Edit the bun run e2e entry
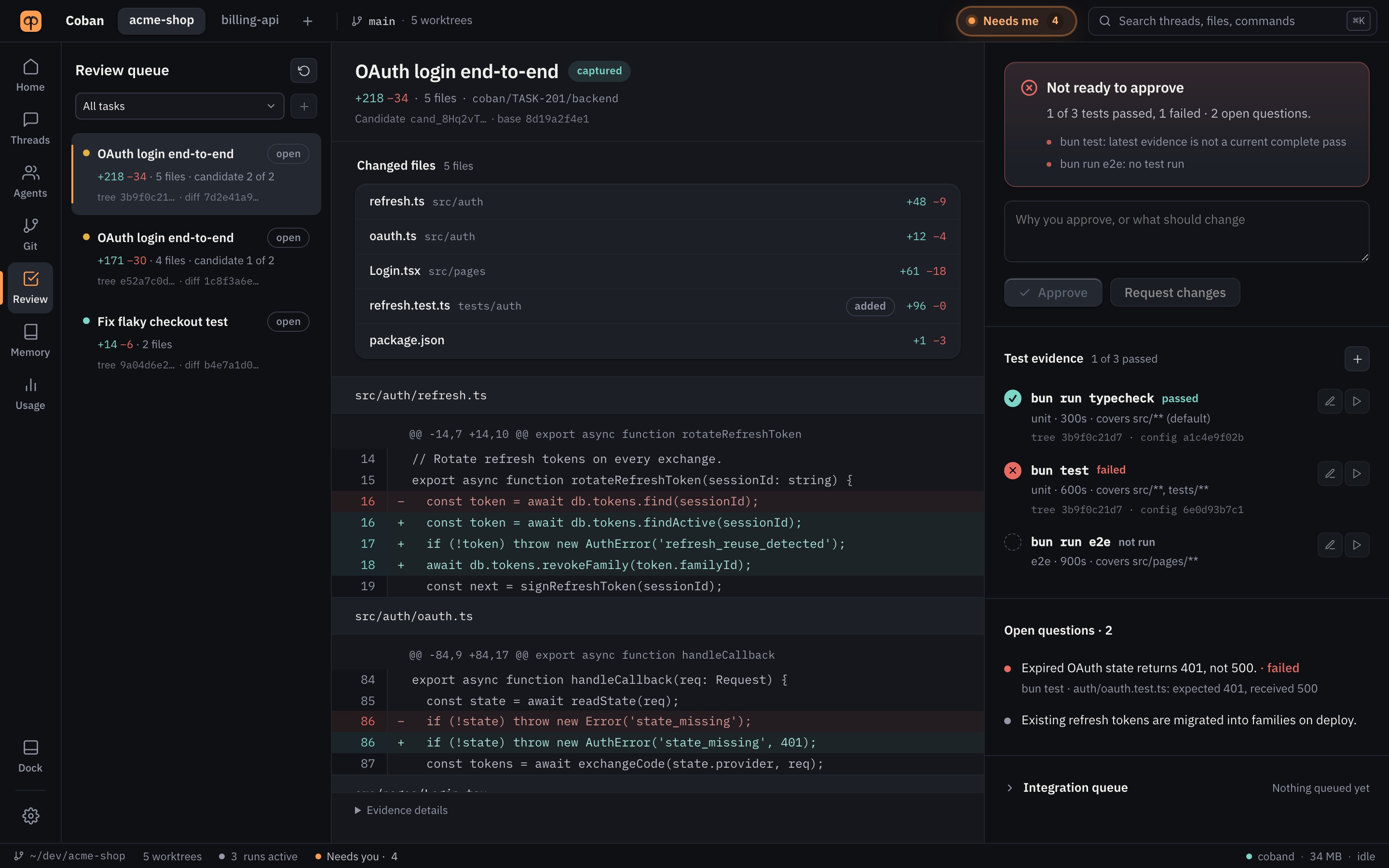The image size is (1389, 868). click(1330, 545)
